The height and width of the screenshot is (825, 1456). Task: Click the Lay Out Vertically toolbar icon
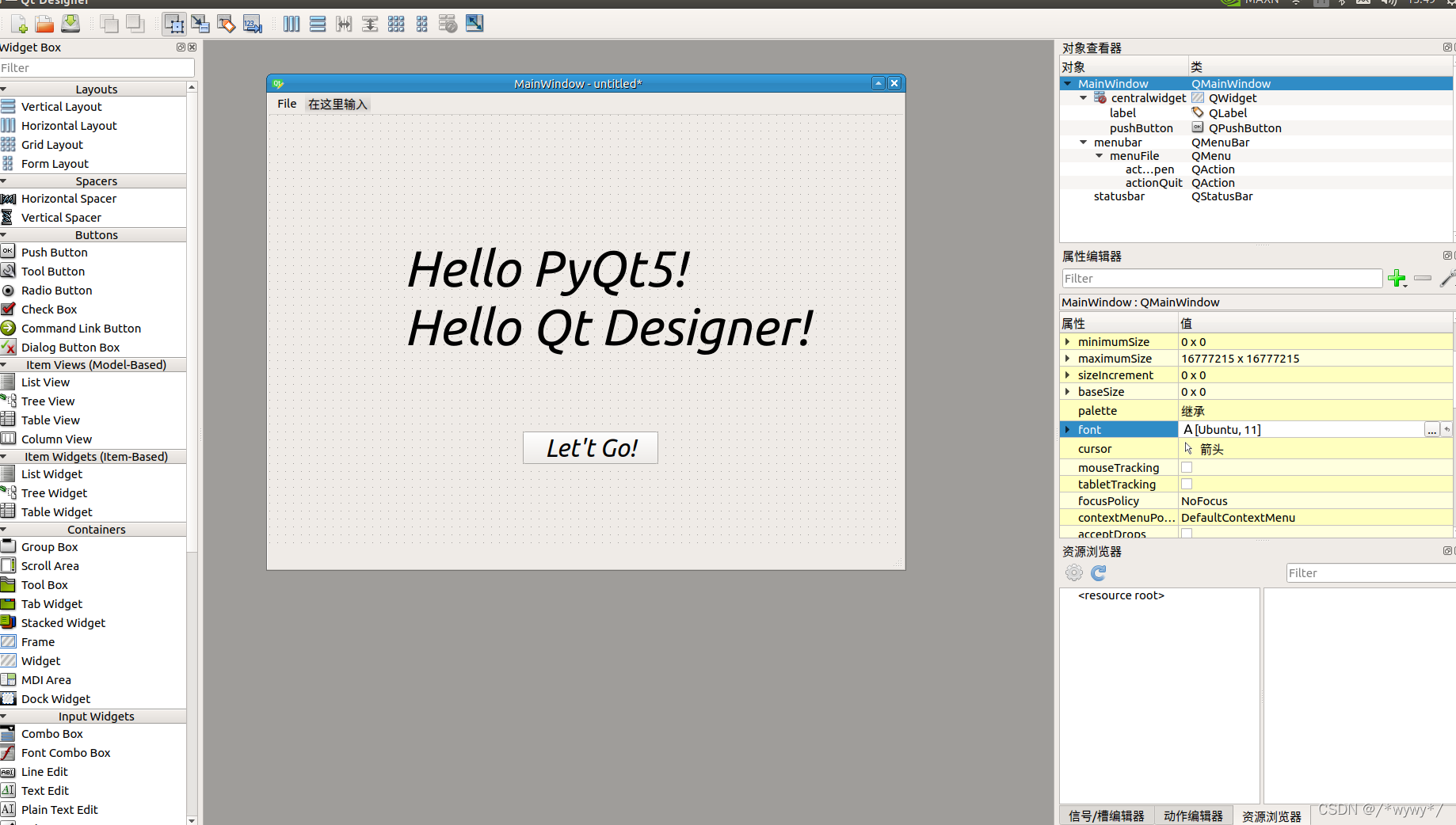click(318, 24)
